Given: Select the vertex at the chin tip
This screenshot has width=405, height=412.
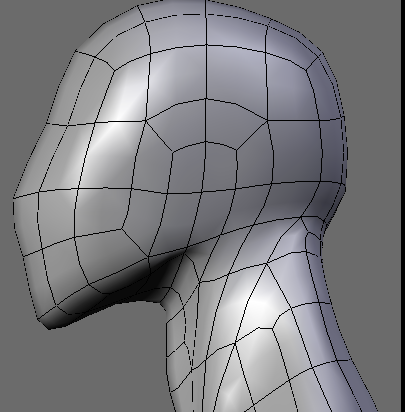Looking at the screenshot, I should coord(49,329).
